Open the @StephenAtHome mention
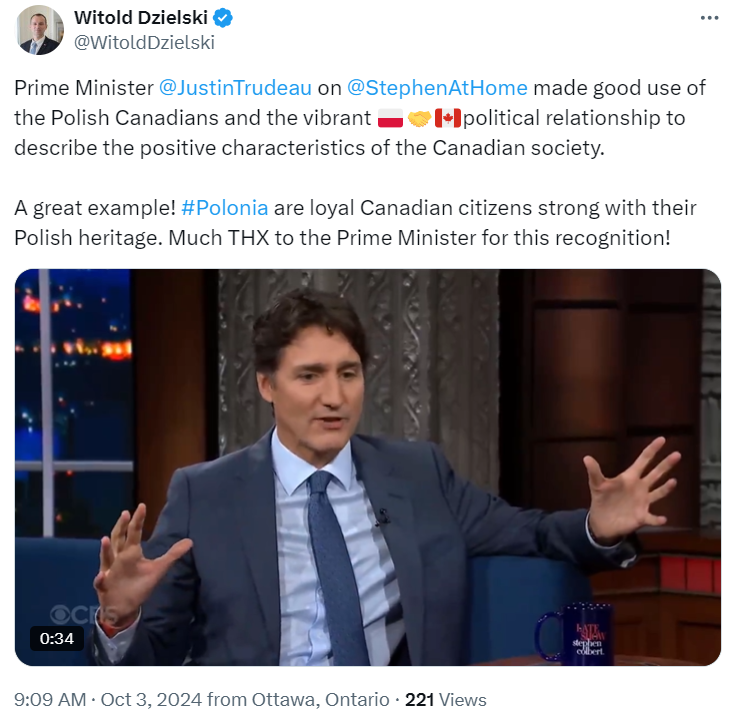The image size is (740, 712). point(437,88)
